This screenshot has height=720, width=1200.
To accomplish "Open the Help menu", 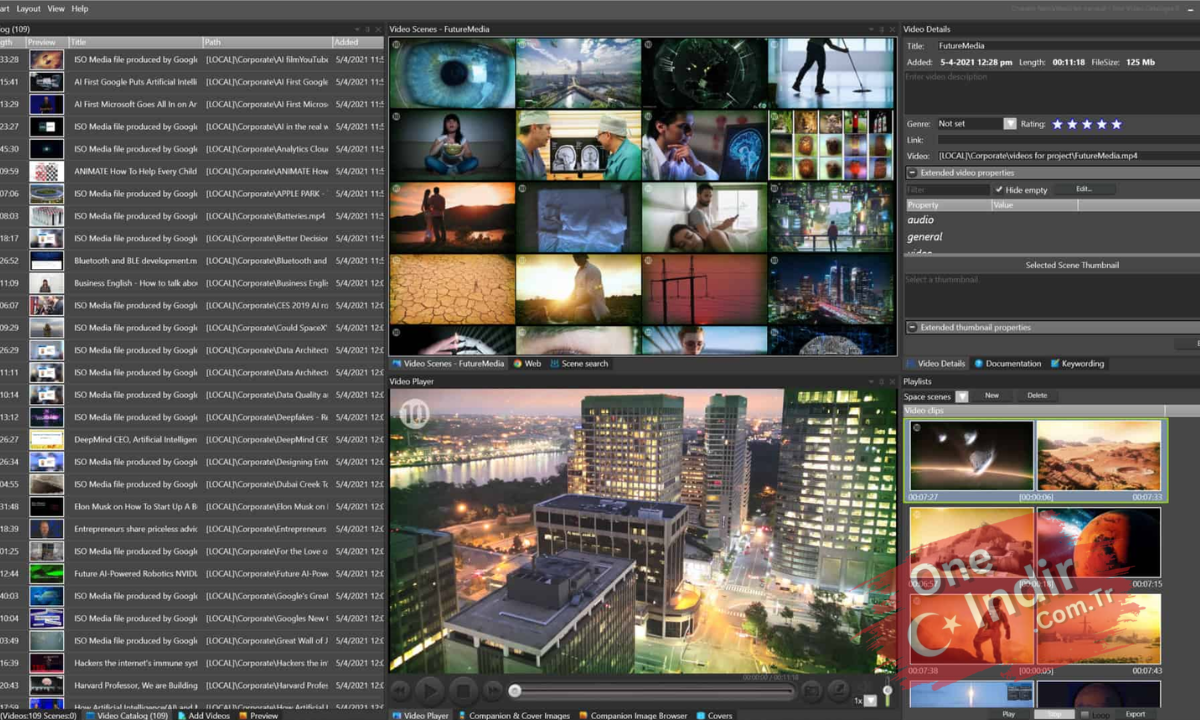I will (x=80, y=8).
